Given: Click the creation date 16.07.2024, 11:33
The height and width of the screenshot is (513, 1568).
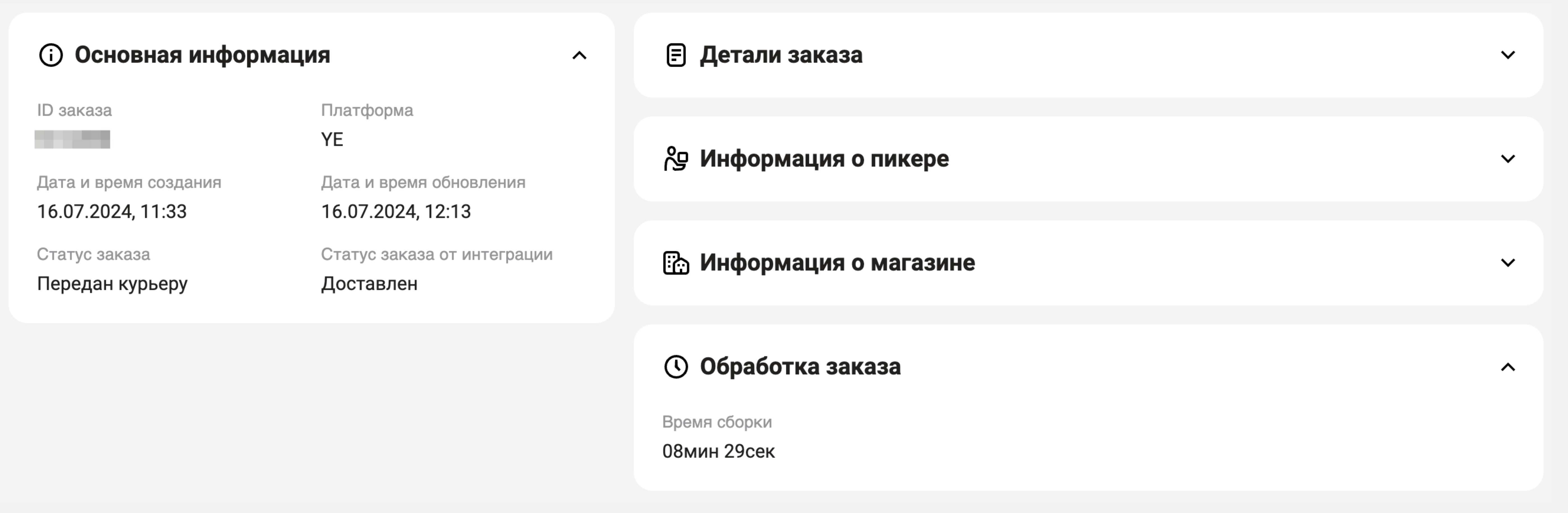Looking at the screenshot, I should click(112, 211).
